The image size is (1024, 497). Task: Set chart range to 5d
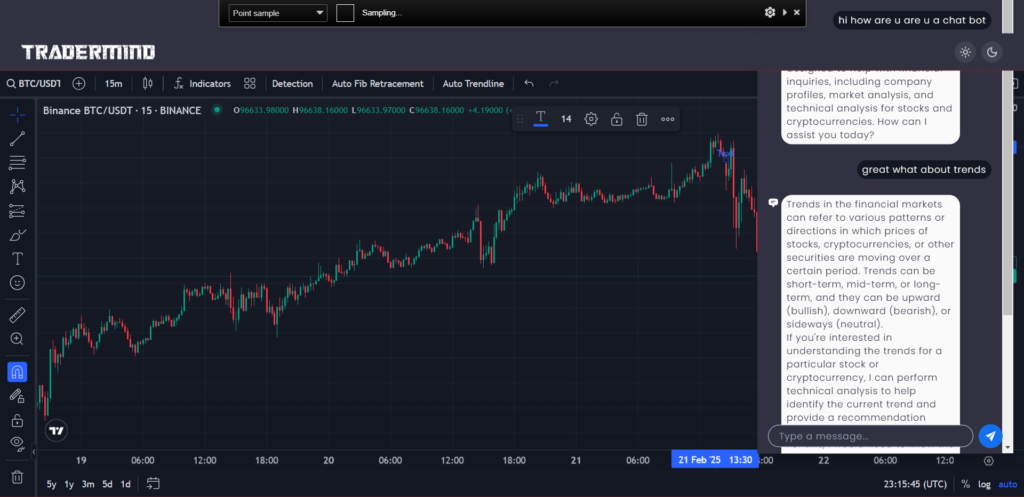[107, 484]
